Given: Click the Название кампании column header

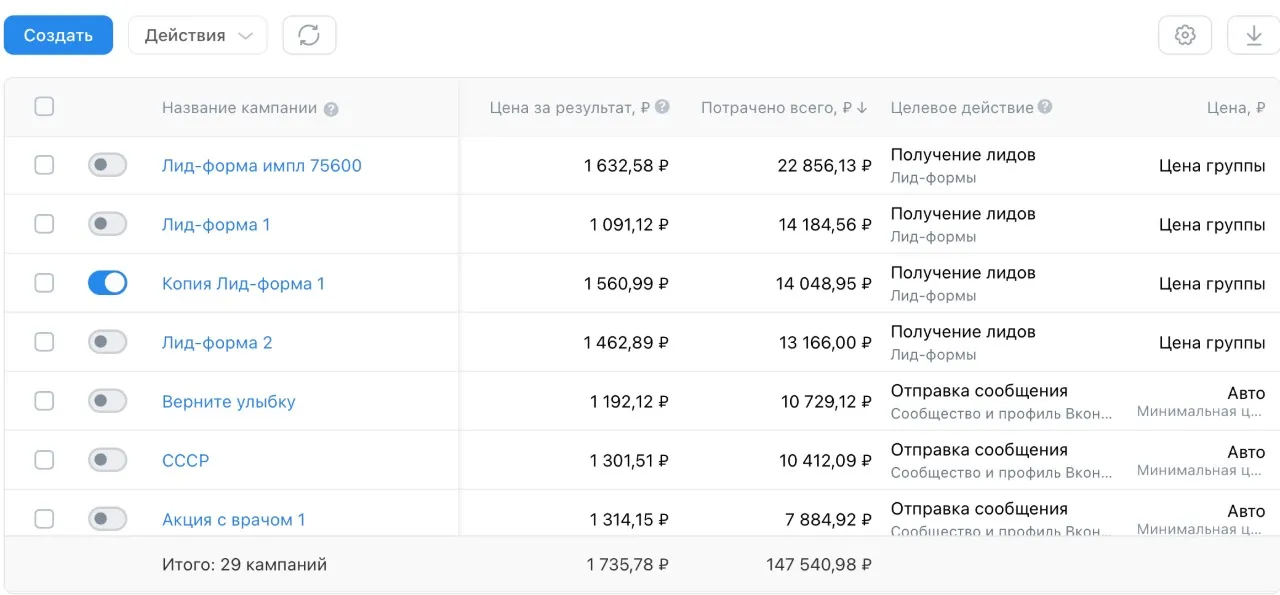Looking at the screenshot, I should [240, 108].
